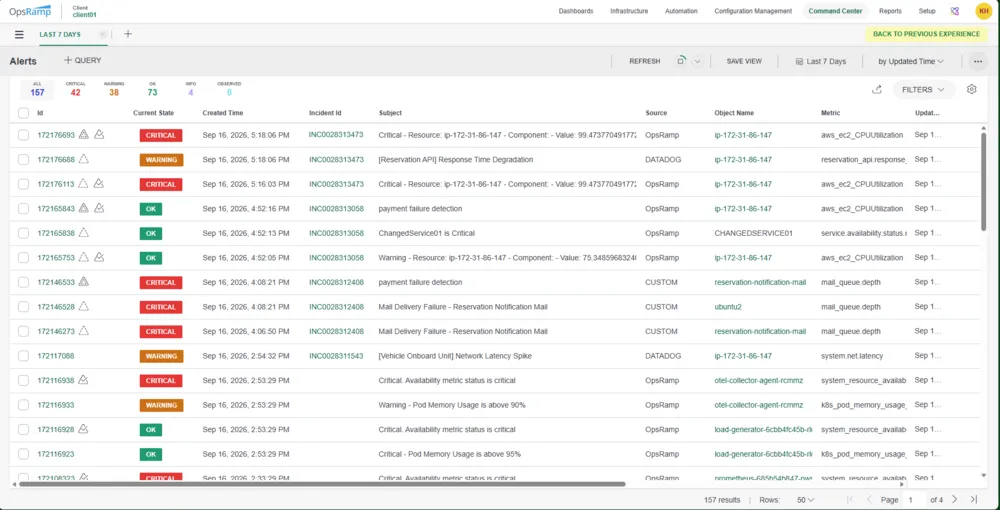The width and height of the screenshot is (1000, 510).
Task: Click the export/share icon left of FILTERS
Action: coord(877,90)
